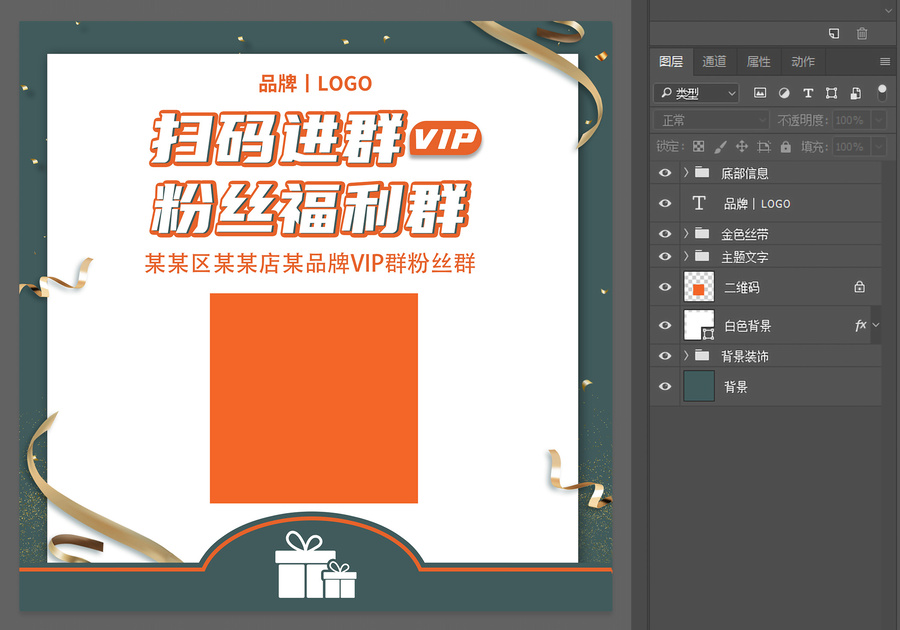Image resolution: width=900 pixels, height=630 pixels.
Task: Select the 金色丝带 layer name
Action: tap(744, 234)
